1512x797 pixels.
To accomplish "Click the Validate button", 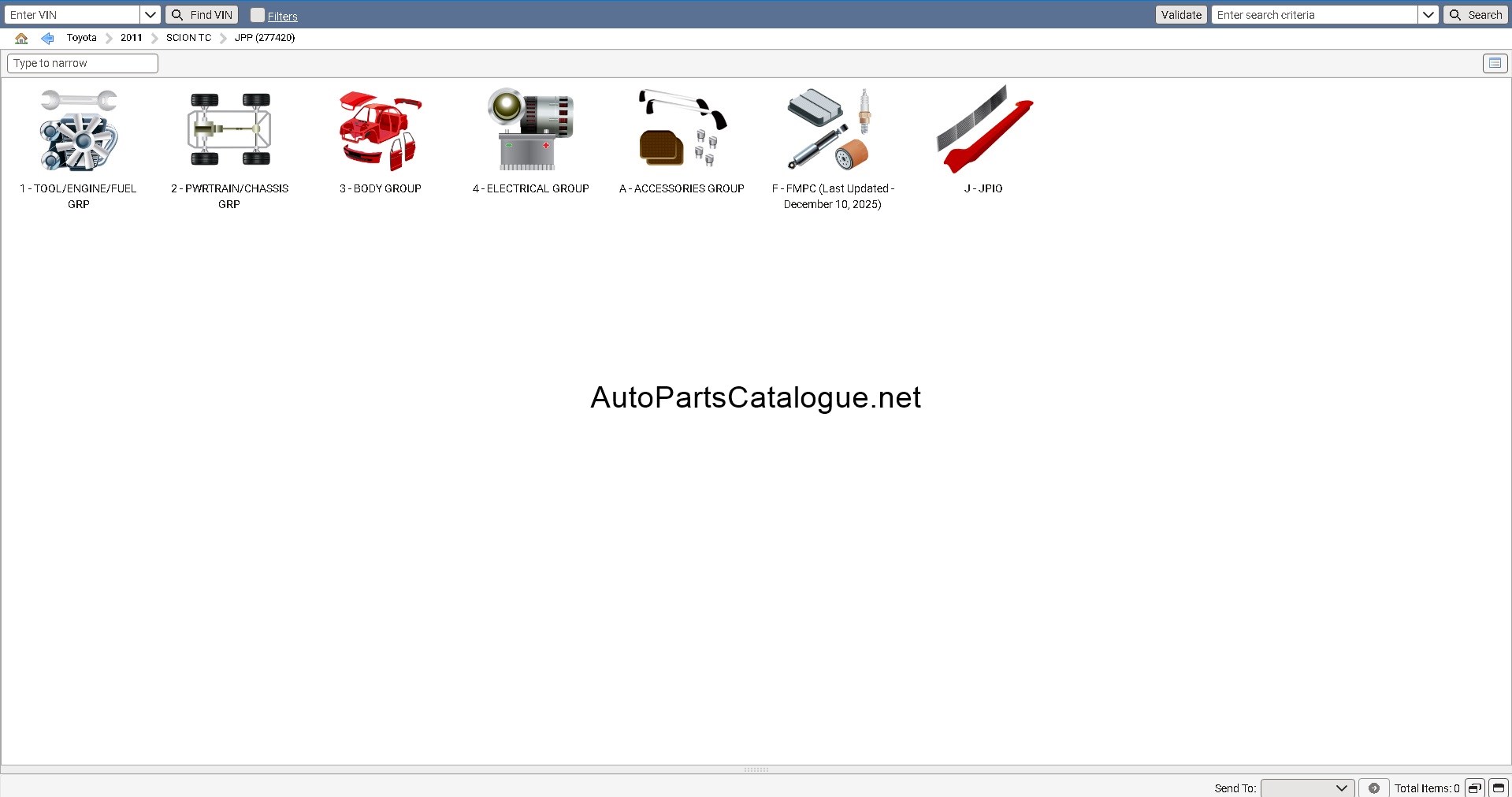I will click(x=1181, y=15).
